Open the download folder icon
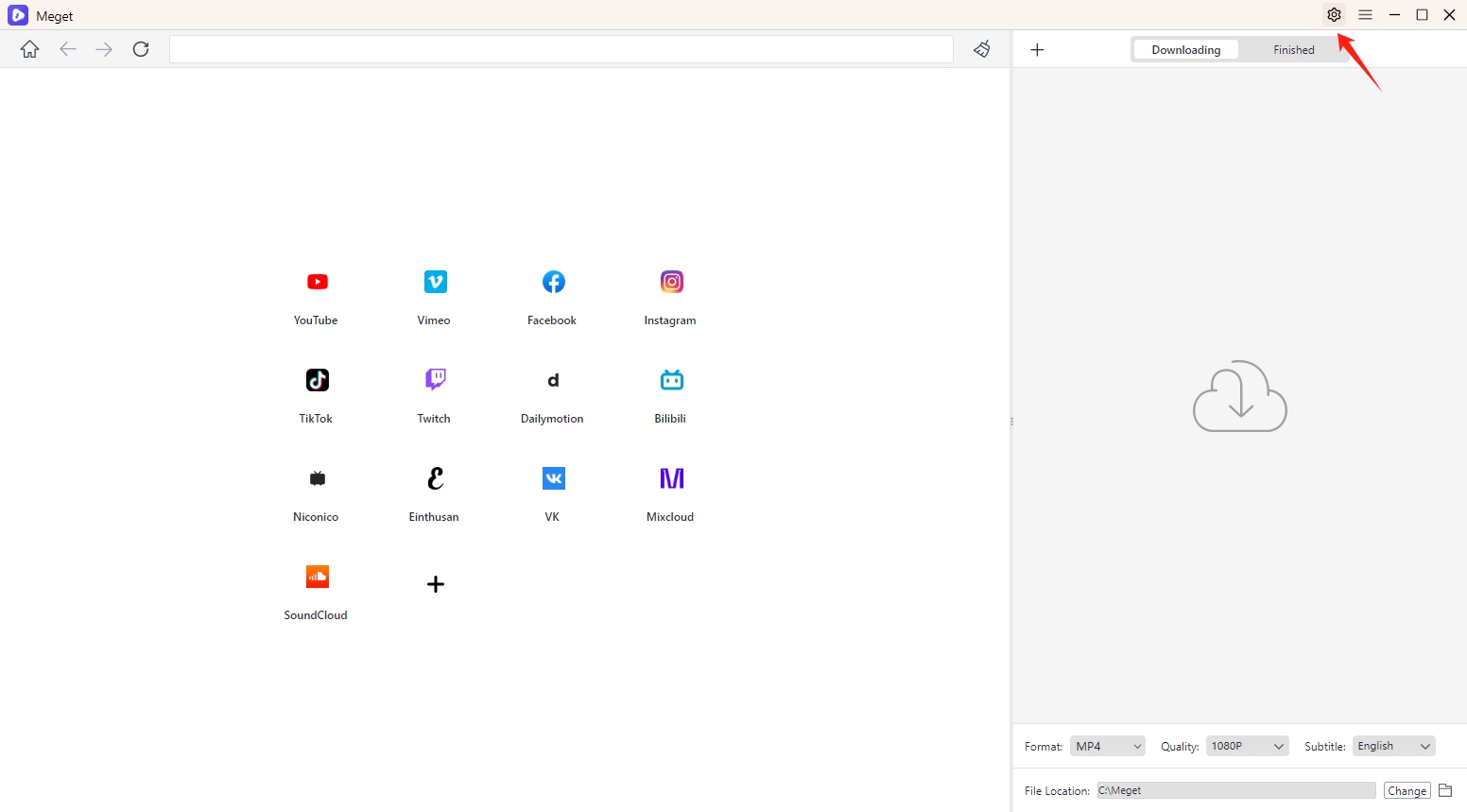The image size is (1467, 812). pos(1445,790)
